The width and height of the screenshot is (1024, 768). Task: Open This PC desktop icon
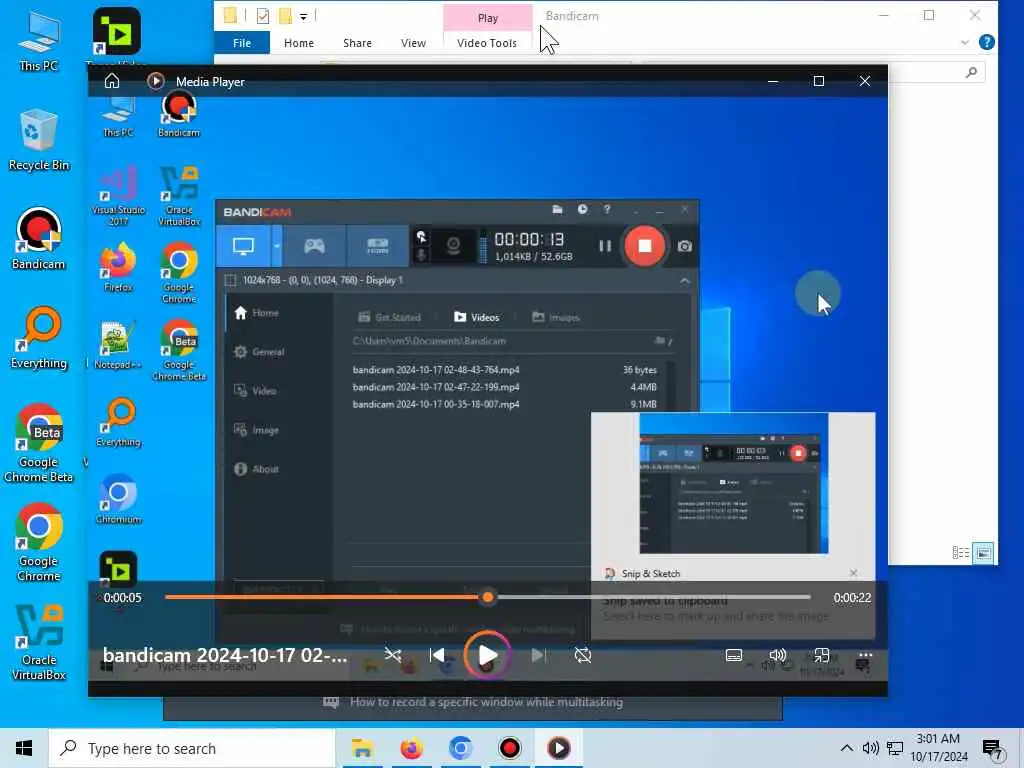point(39,40)
